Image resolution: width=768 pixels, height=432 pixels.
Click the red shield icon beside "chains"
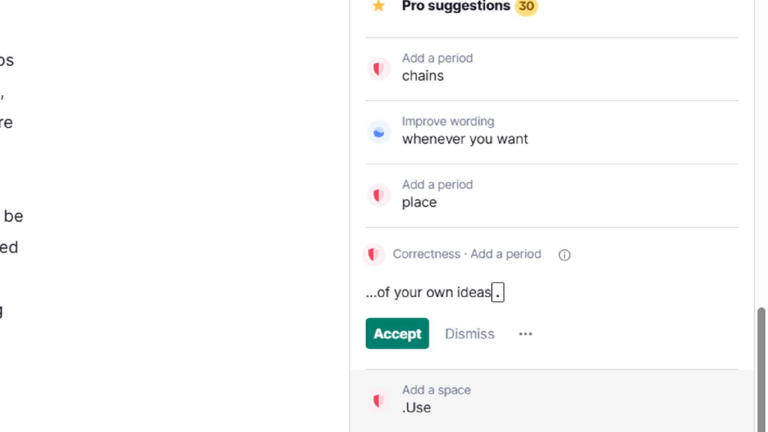[378, 68]
